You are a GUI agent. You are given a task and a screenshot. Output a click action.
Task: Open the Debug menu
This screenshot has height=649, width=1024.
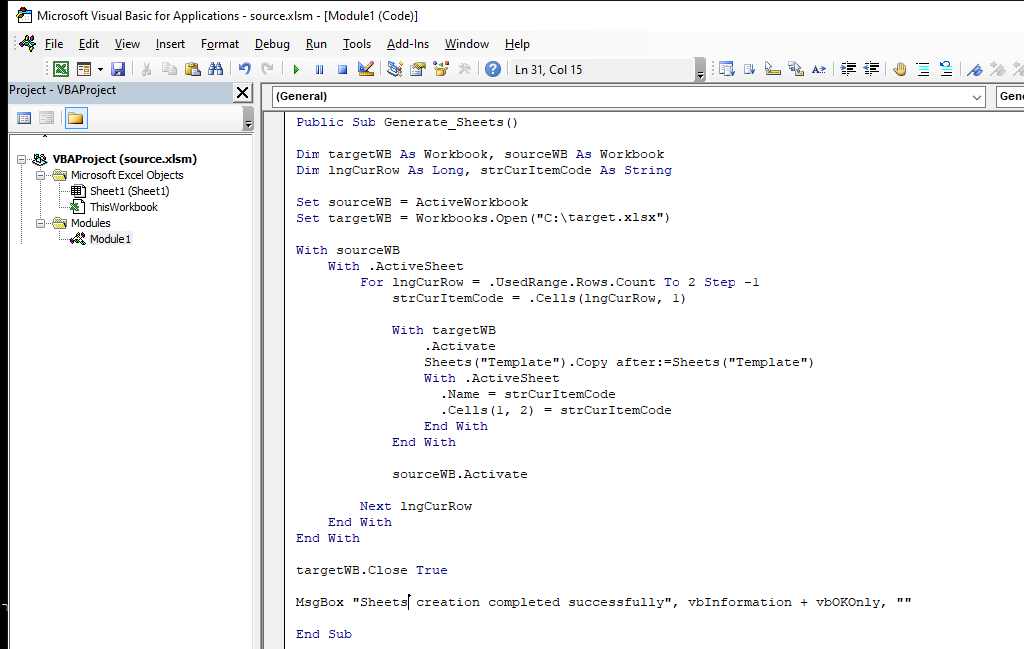(x=272, y=44)
